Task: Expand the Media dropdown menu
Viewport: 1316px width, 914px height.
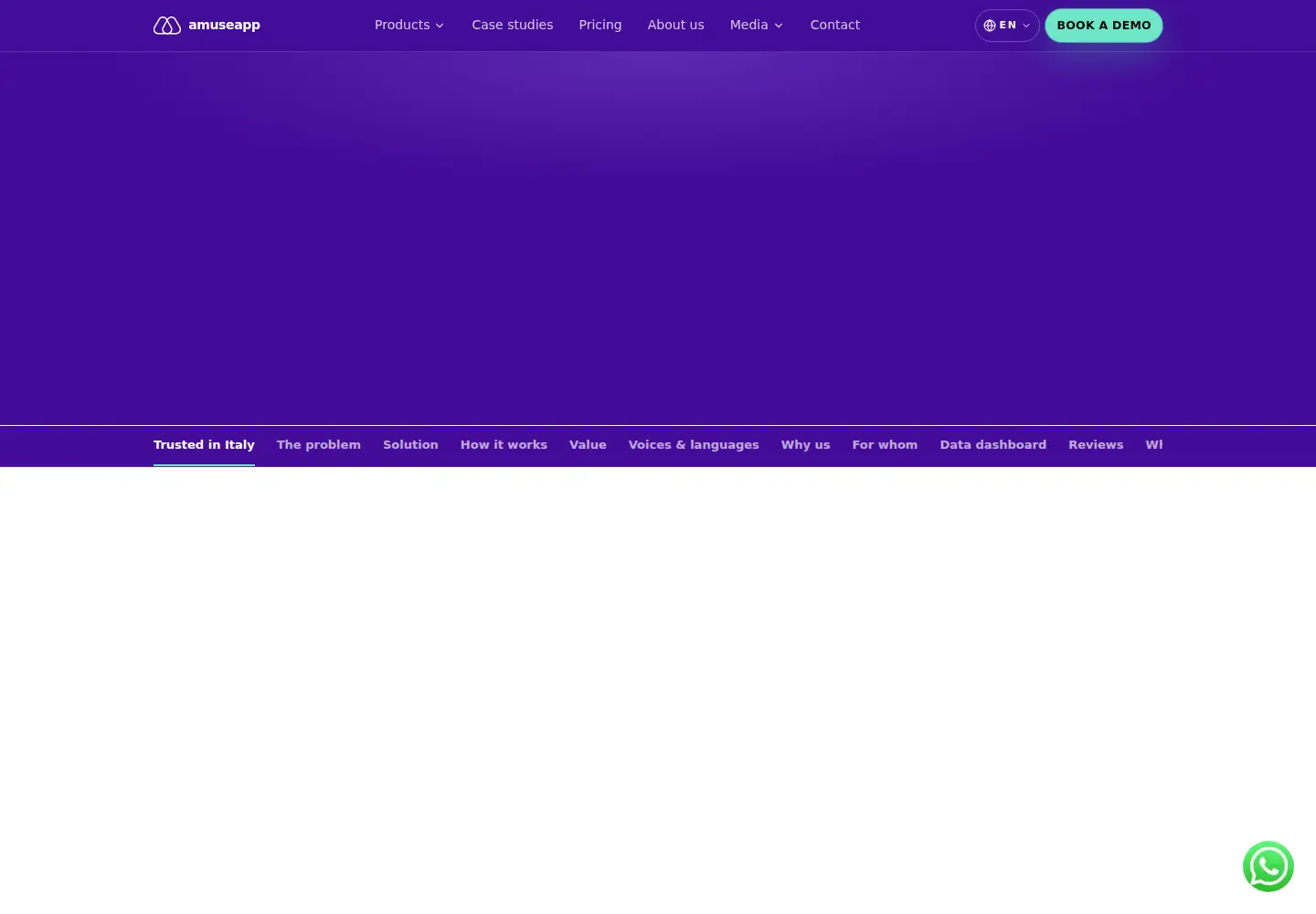Action: pos(757,25)
